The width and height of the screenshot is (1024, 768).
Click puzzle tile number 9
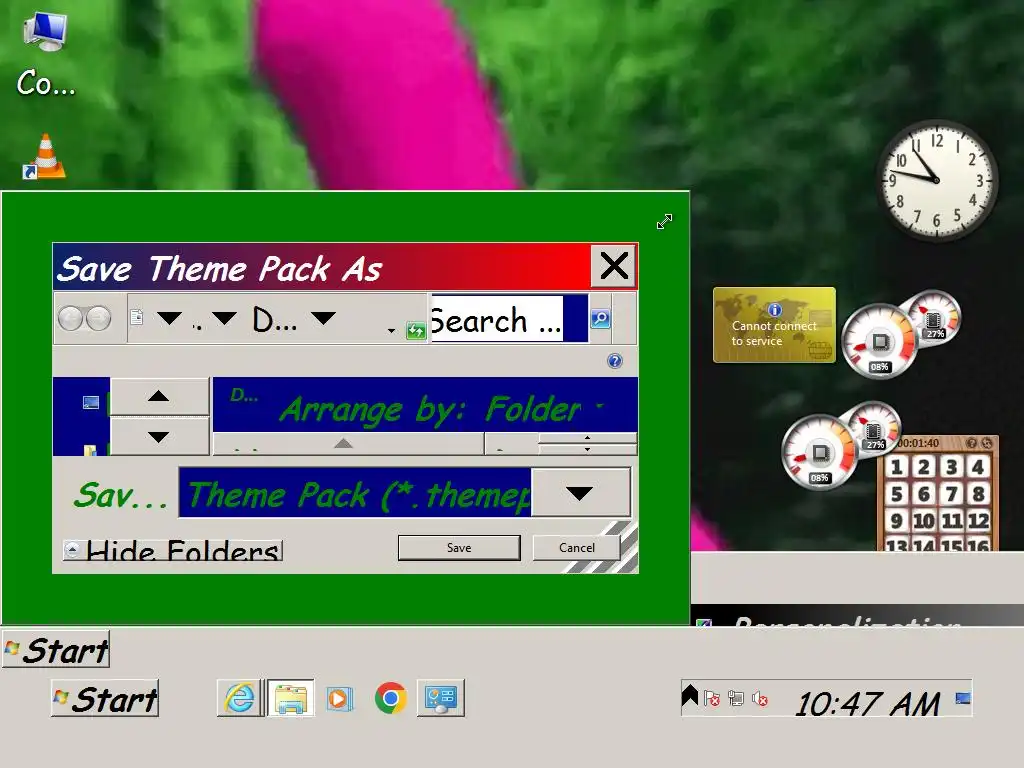tap(897, 520)
